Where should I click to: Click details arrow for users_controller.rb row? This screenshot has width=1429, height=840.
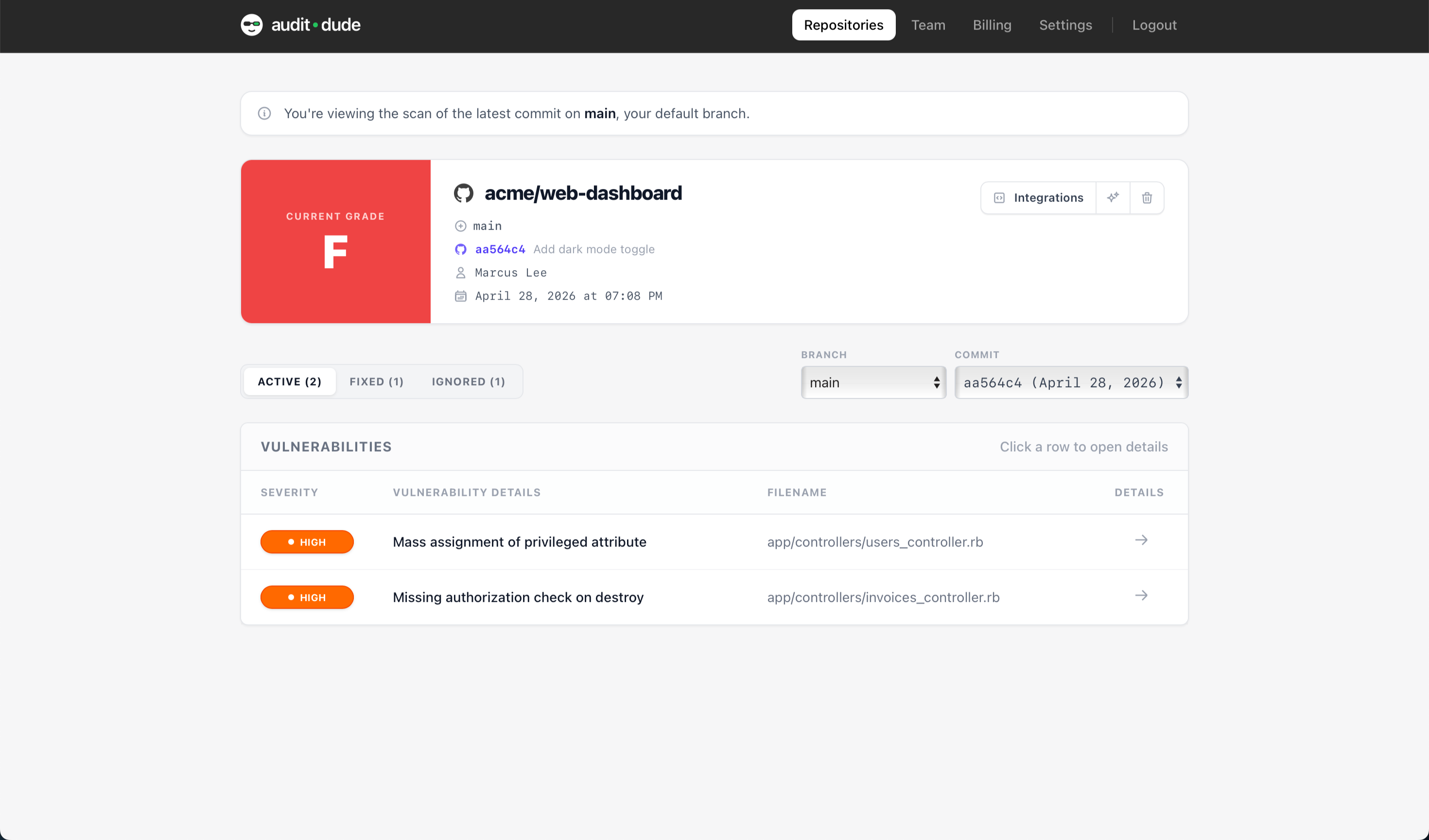point(1141,540)
